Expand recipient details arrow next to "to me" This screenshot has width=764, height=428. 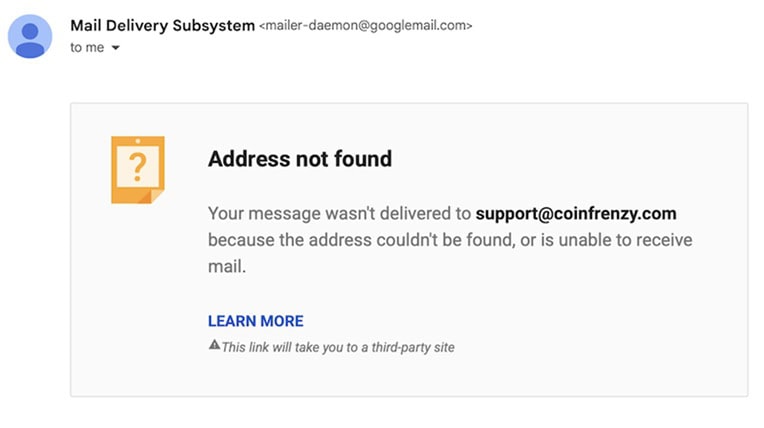[x=116, y=48]
